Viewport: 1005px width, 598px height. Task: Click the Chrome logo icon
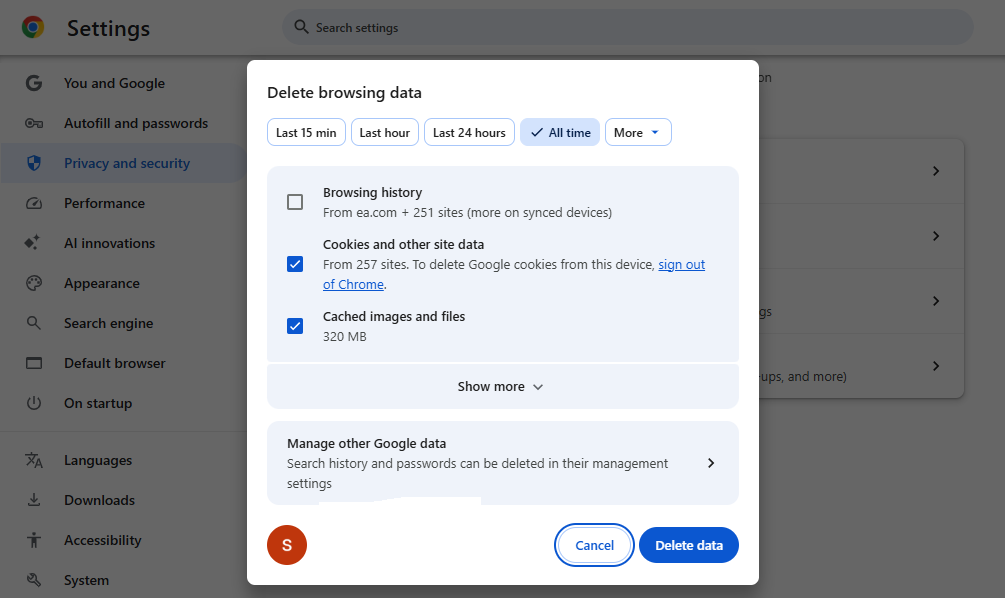point(33,28)
